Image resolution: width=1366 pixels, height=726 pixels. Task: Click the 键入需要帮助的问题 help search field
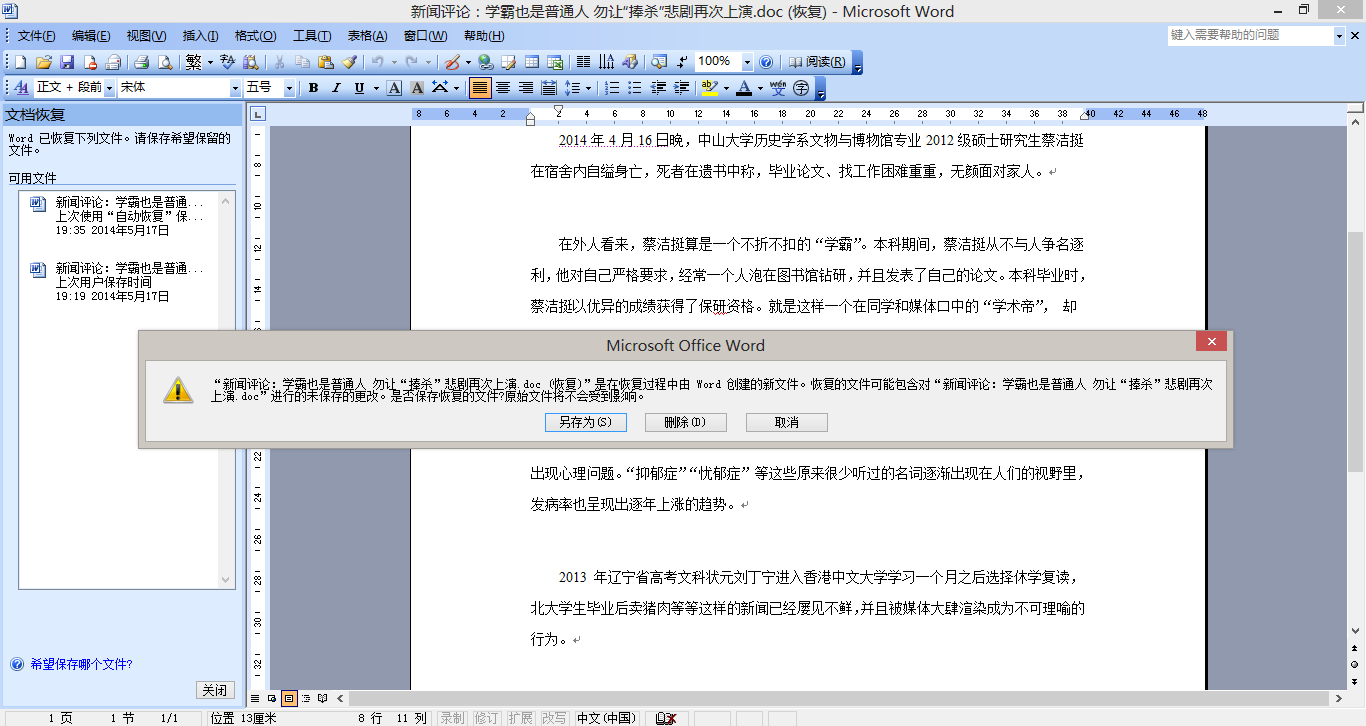[1250, 35]
